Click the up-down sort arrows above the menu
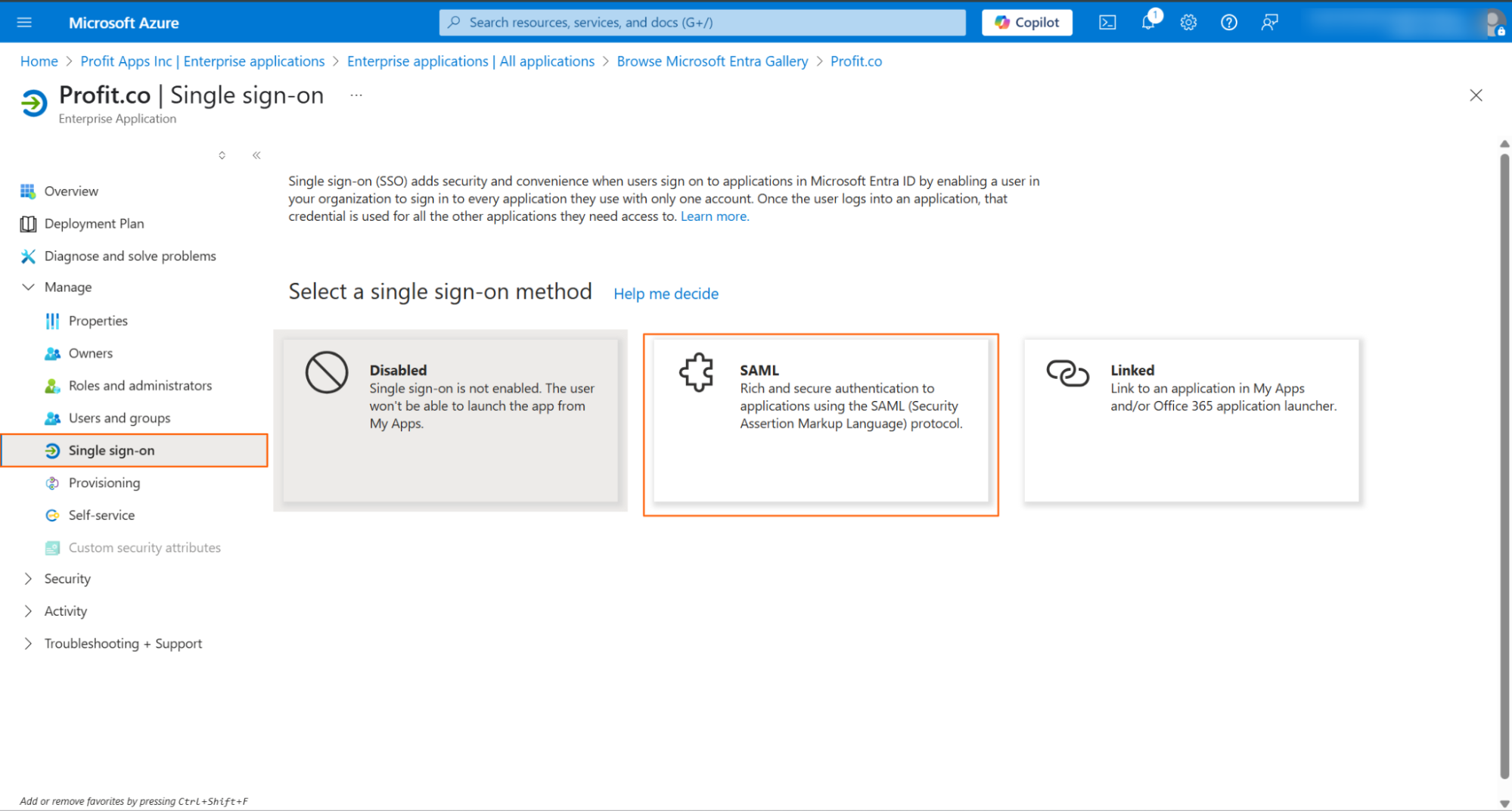Screen dimensions: 1512x811 point(222,155)
